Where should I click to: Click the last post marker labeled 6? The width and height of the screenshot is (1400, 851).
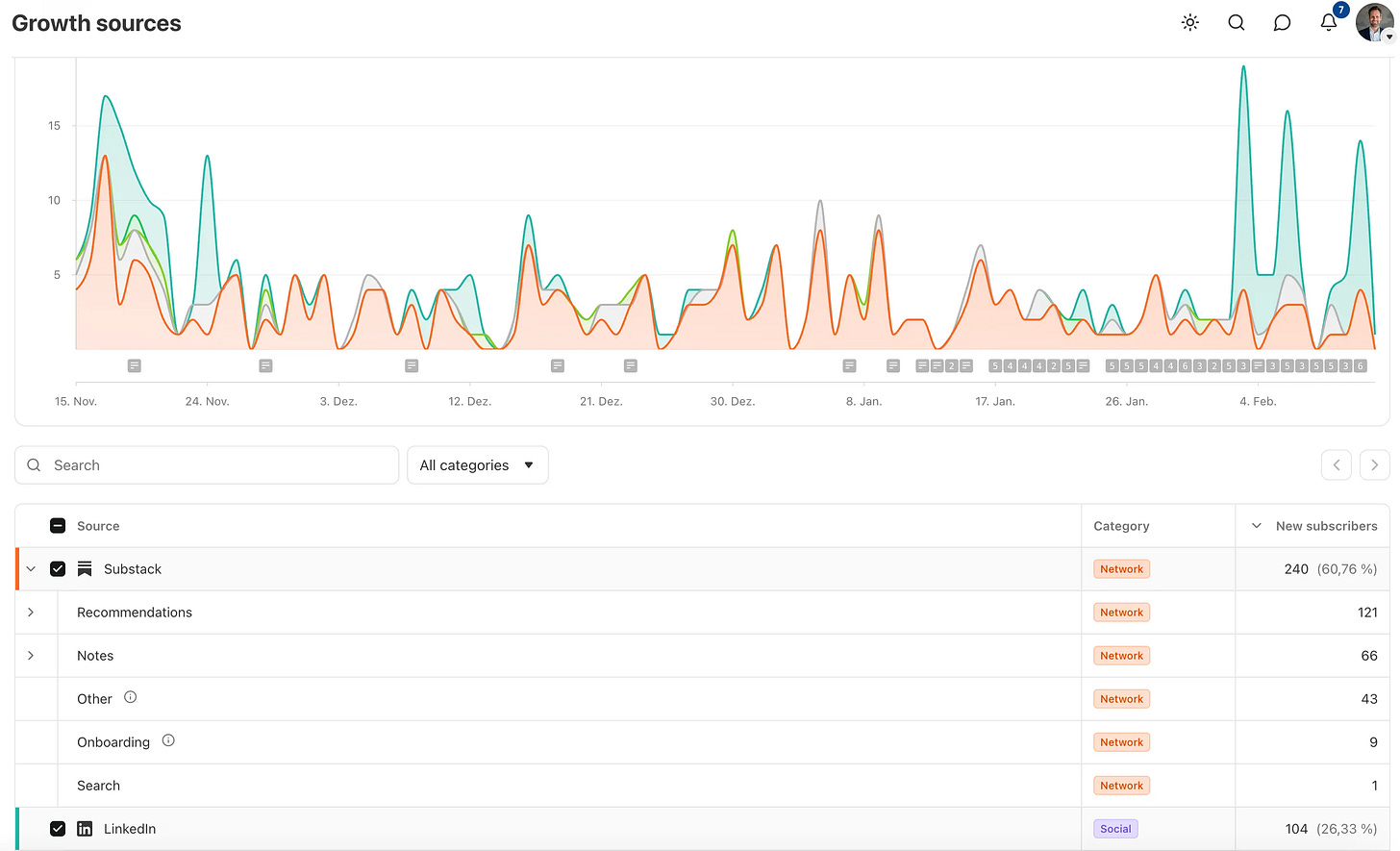(x=1360, y=365)
